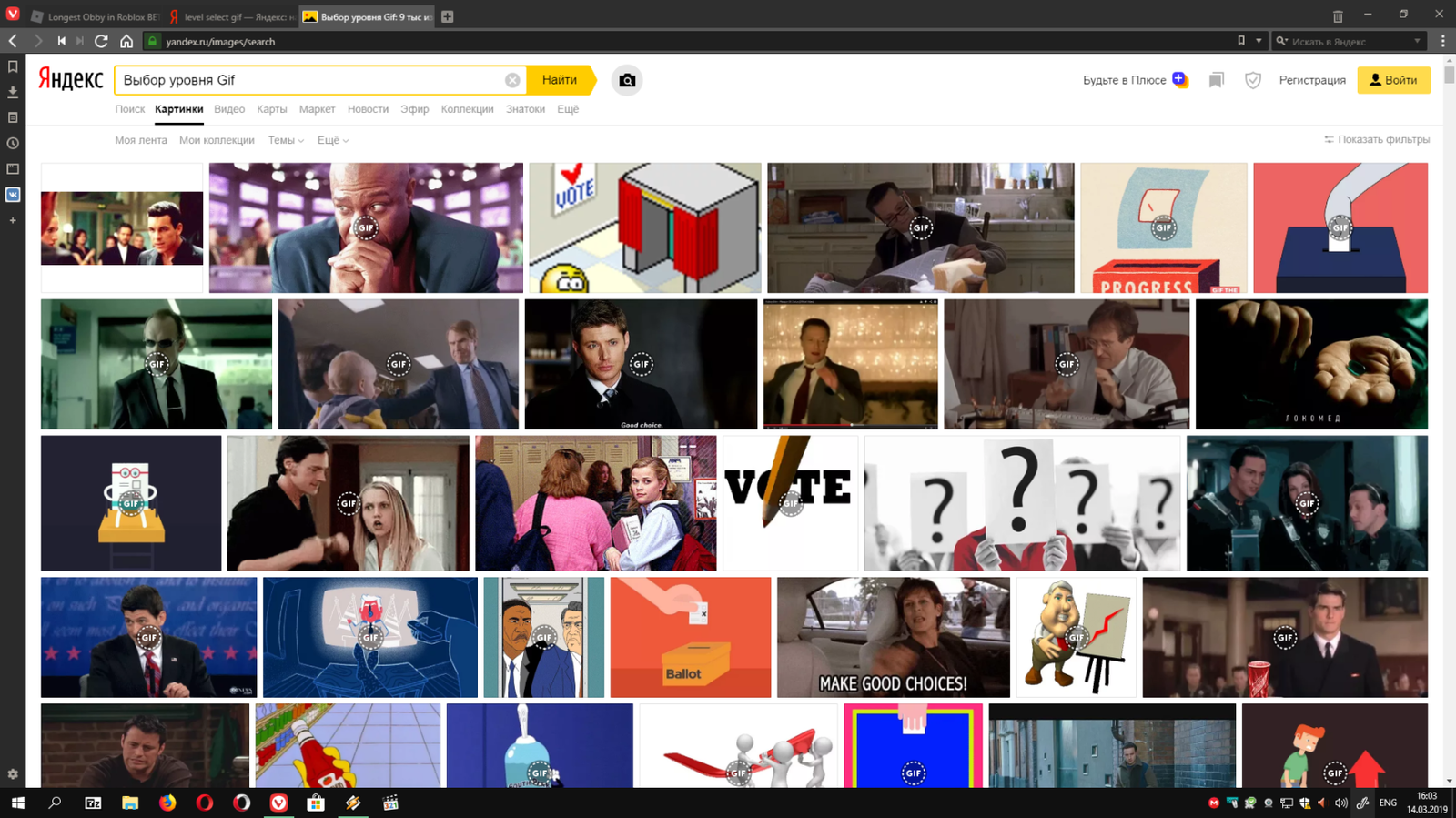Open the 'Новости' tab
Image resolution: width=1456 pixels, height=818 pixels.
pos(368,109)
